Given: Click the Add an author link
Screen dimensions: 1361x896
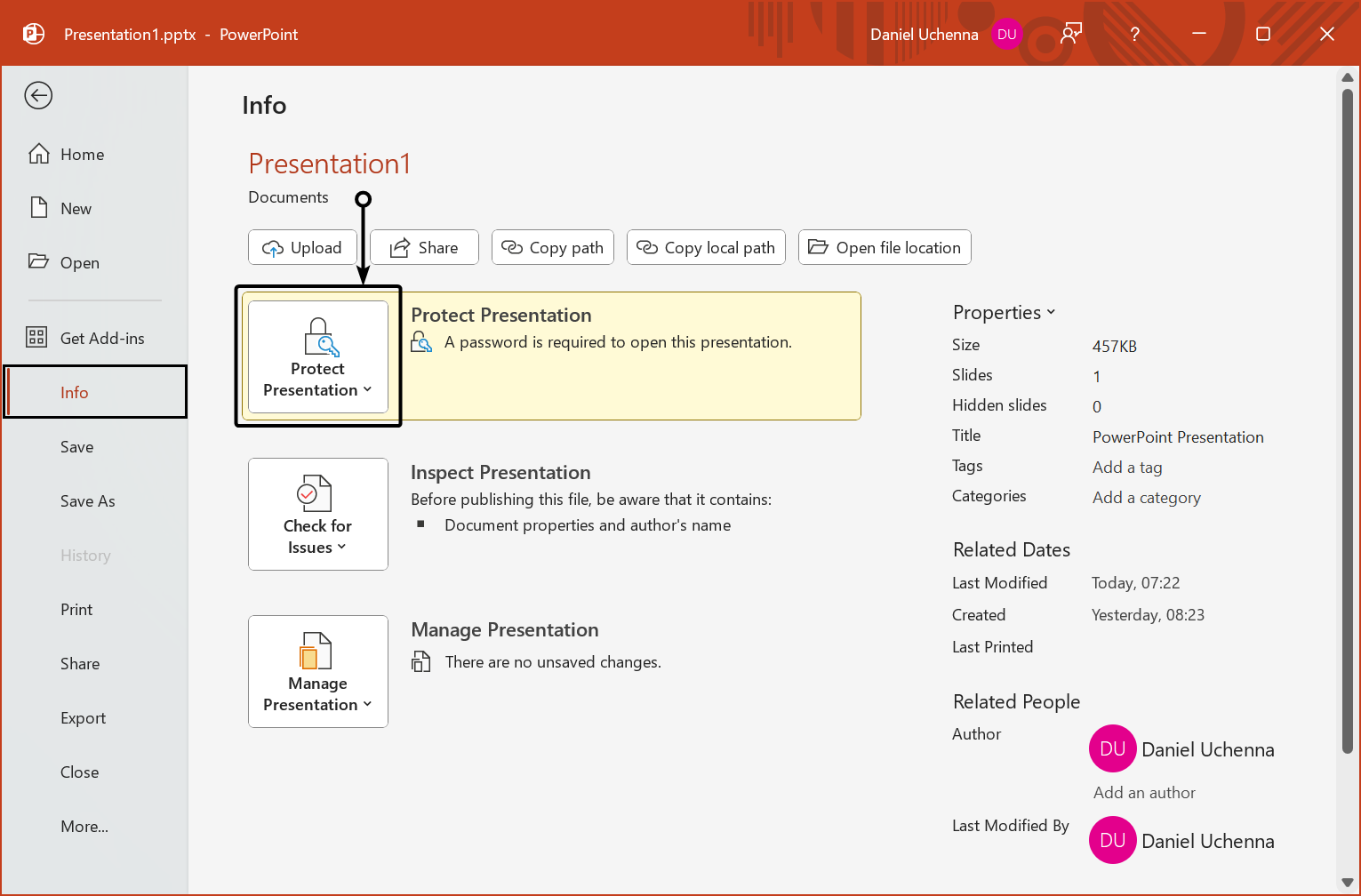Looking at the screenshot, I should pyautogui.click(x=1144, y=792).
